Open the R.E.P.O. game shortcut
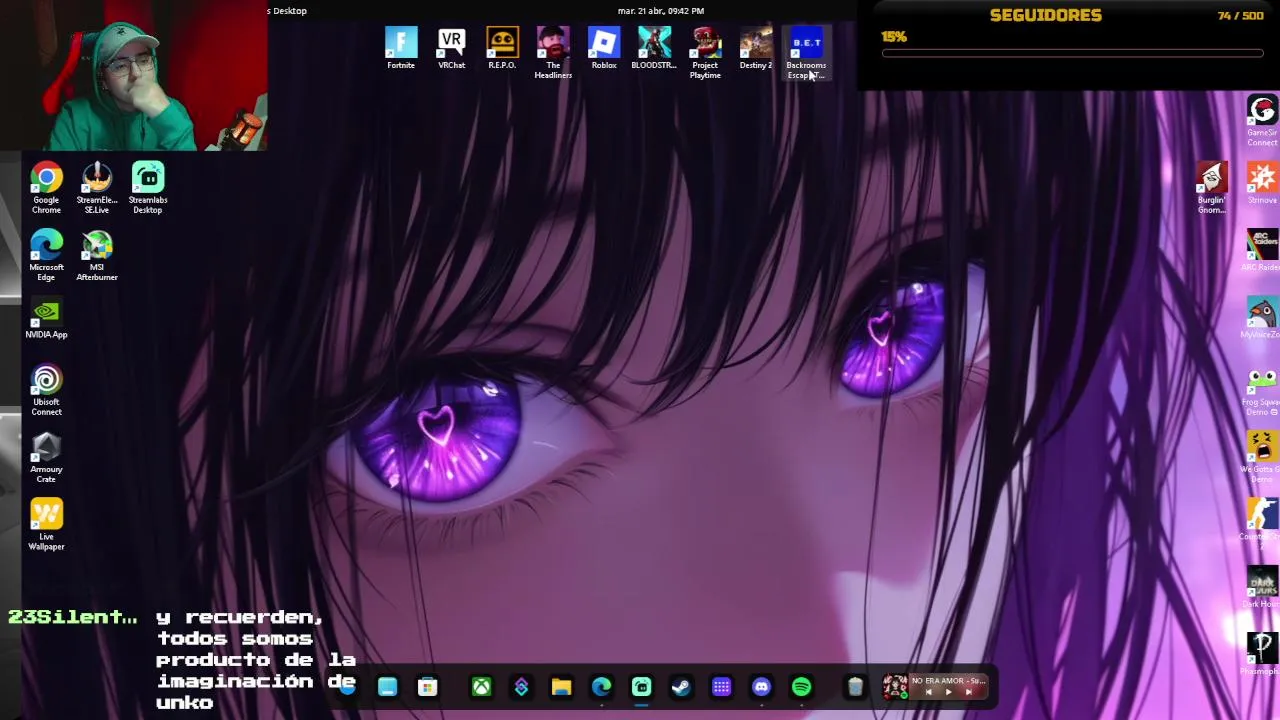Image resolution: width=1280 pixels, height=720 pixels. point(502,49)
